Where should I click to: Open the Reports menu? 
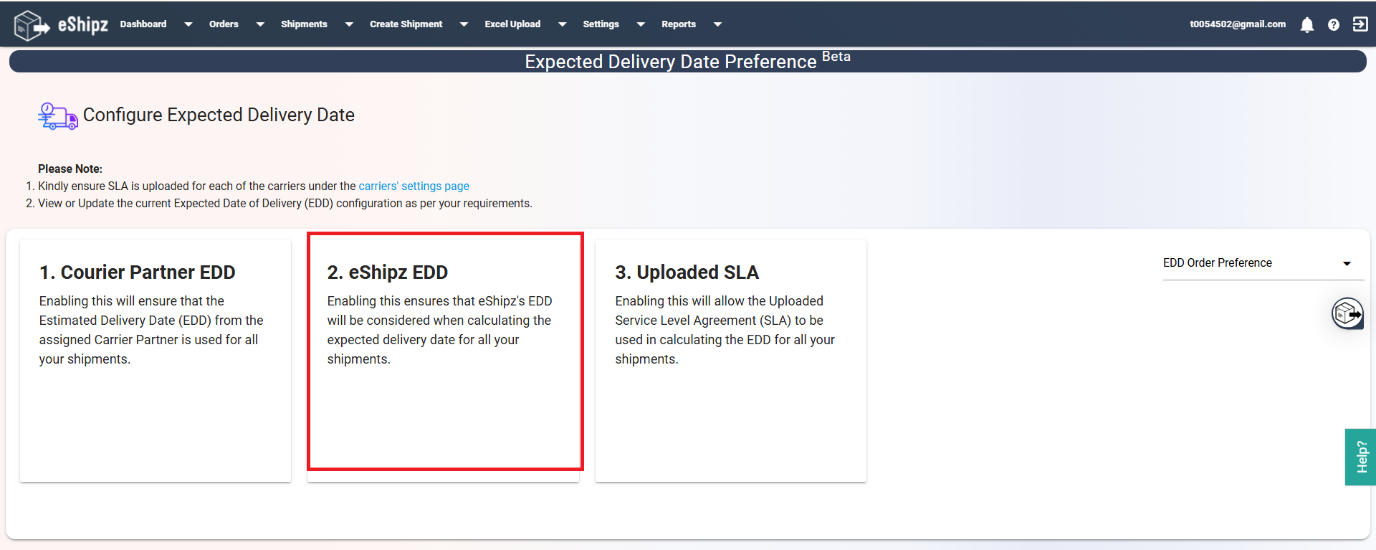(x=678, y=24)
